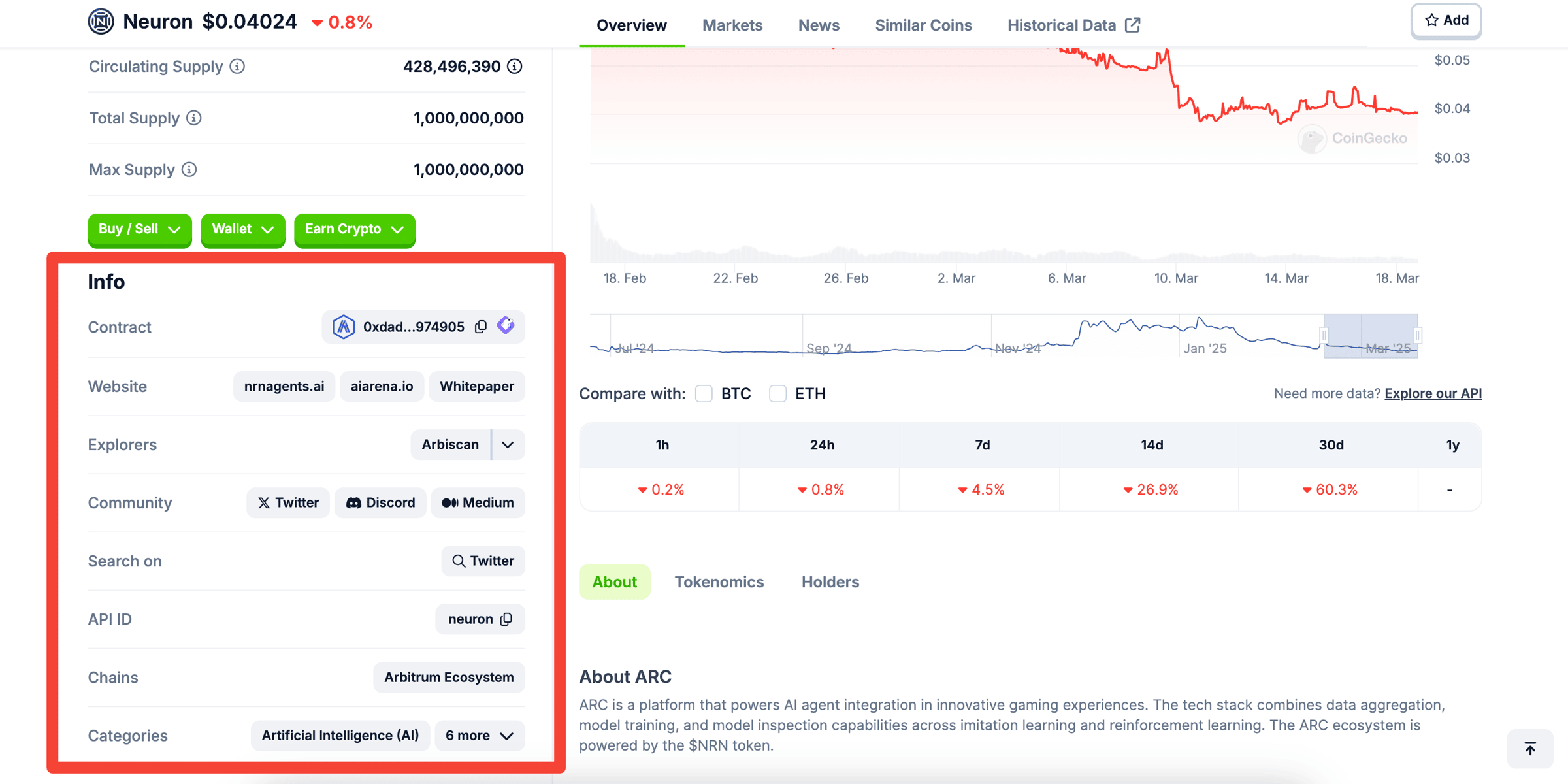1568x784 pixels.
Task: Open the Buy / Sell dropdown
Action: pyautogui.click(x=139, y=229)
